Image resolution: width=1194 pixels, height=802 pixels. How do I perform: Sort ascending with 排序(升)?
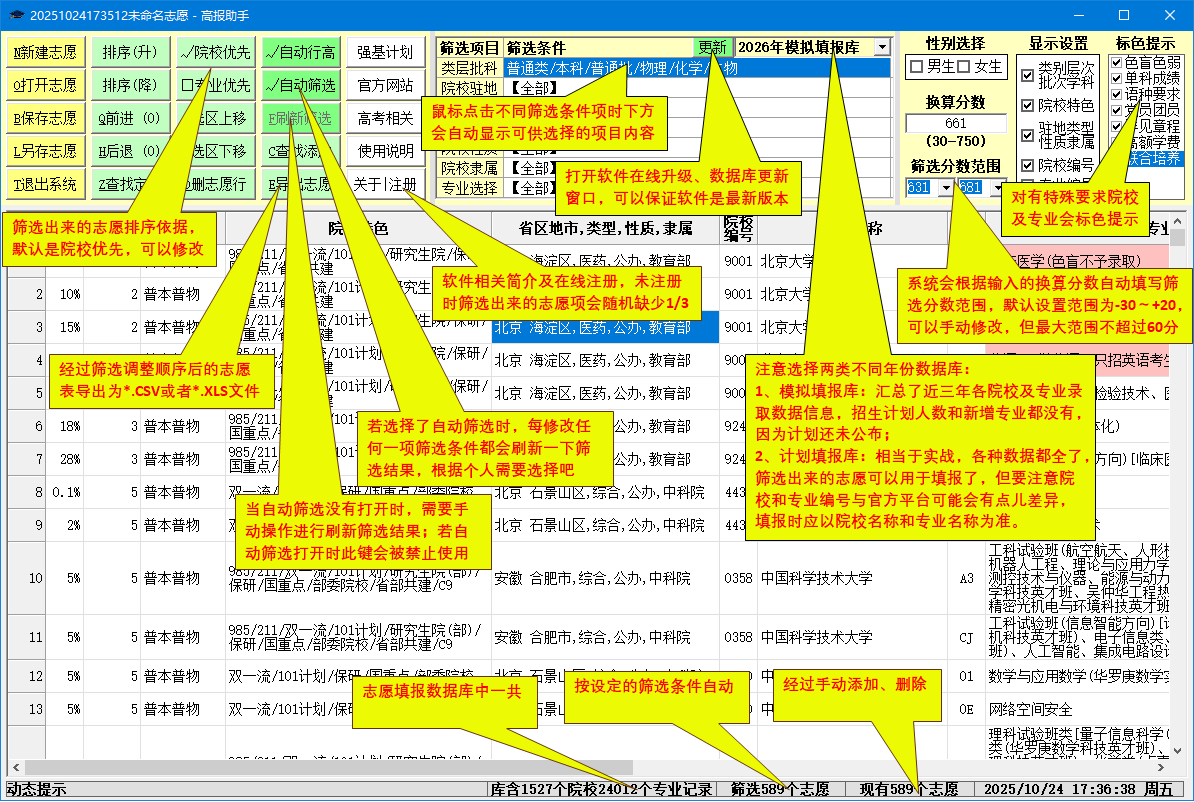tap(129, 52)
